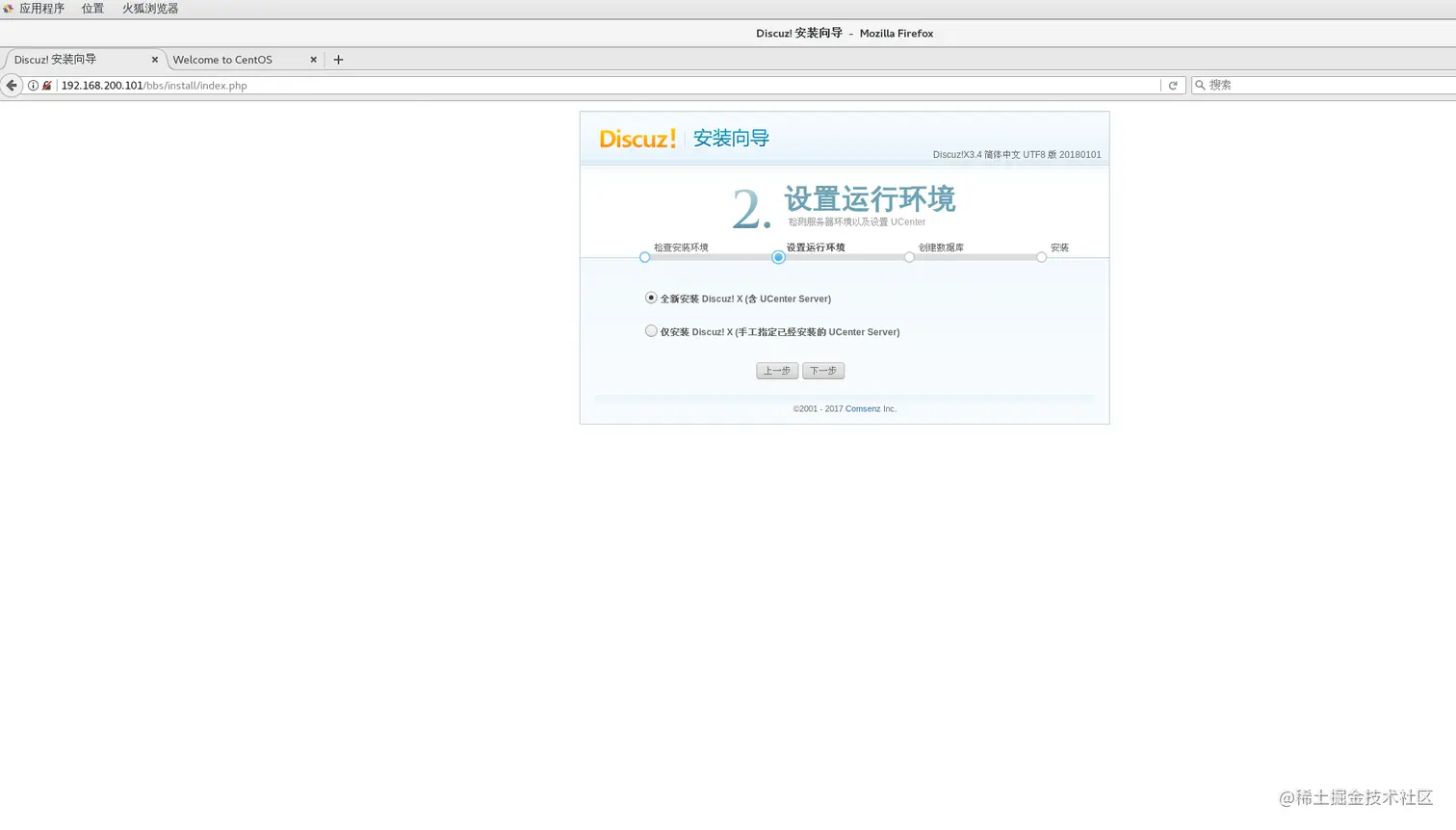Viewport: 1456px width, 830px height.
Task: Select 仅安装 Discuz! X radio option
Action: coord(651,331)
